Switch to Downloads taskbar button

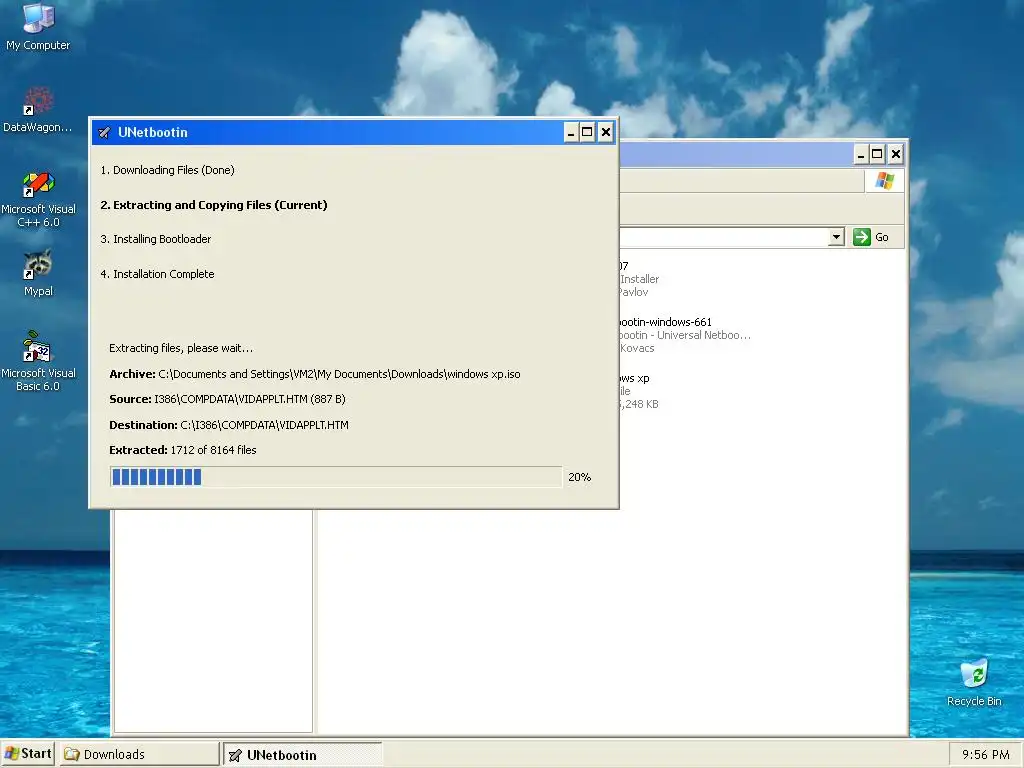(x=140, y=754)
